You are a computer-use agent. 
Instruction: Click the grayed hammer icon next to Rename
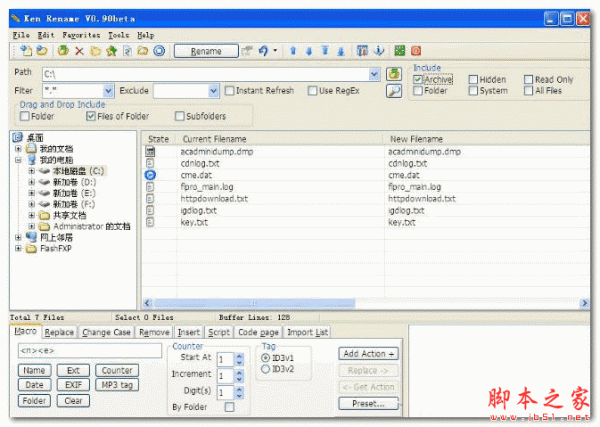coord(248,51)
